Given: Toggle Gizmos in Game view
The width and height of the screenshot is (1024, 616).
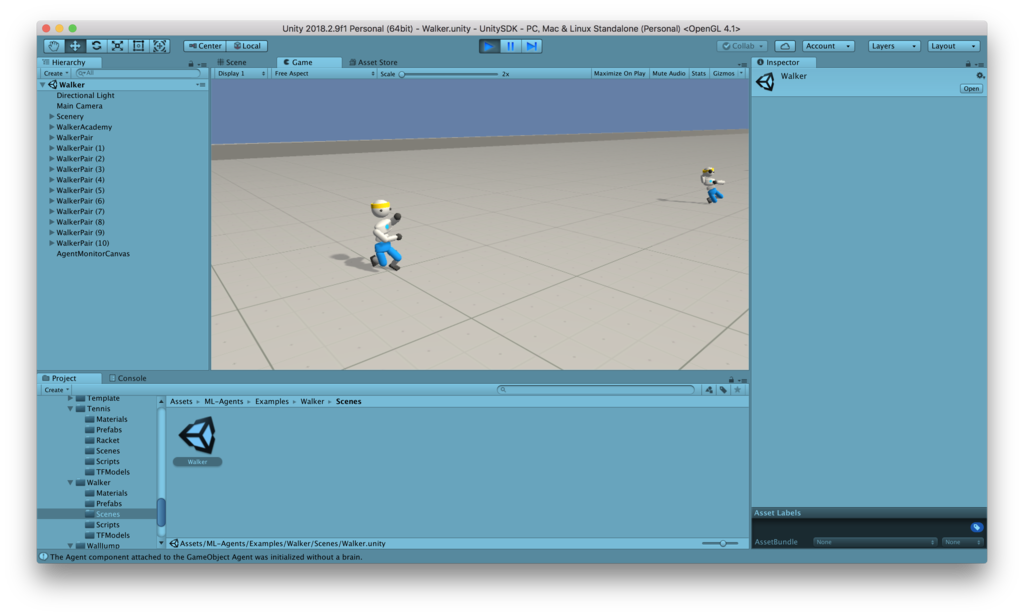Looking at the screenshot, I should [724, 74].
